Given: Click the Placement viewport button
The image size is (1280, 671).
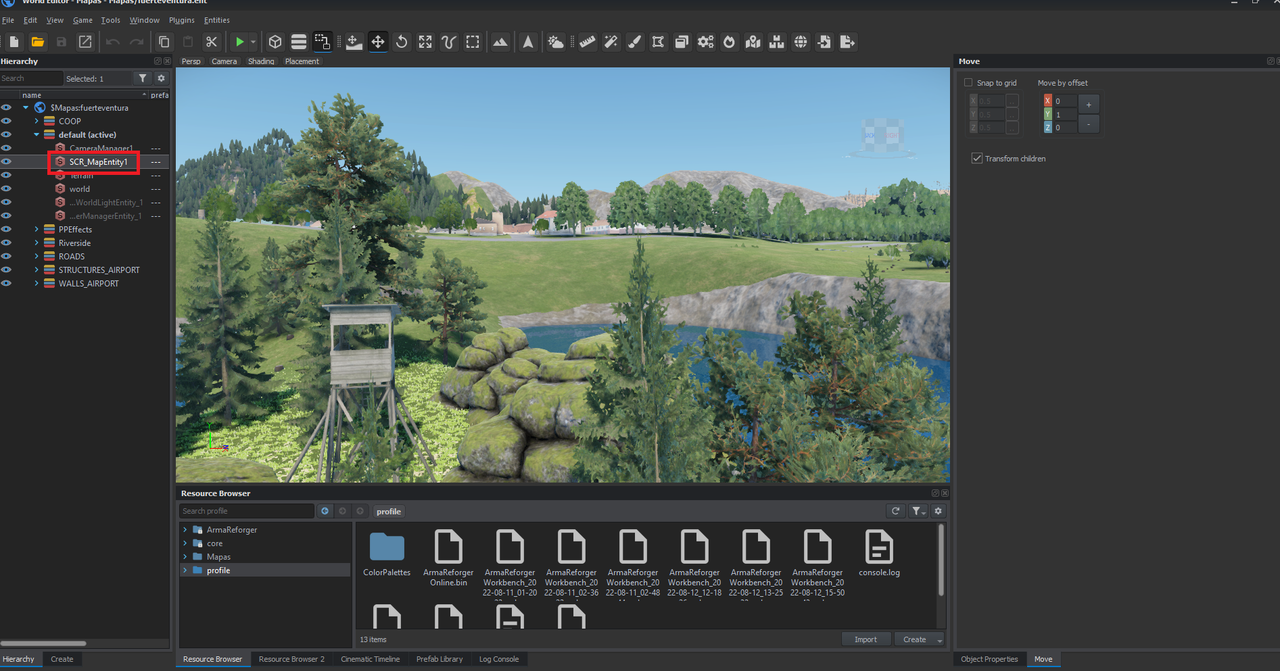Looking at the screenshot, I should point(302,61).
